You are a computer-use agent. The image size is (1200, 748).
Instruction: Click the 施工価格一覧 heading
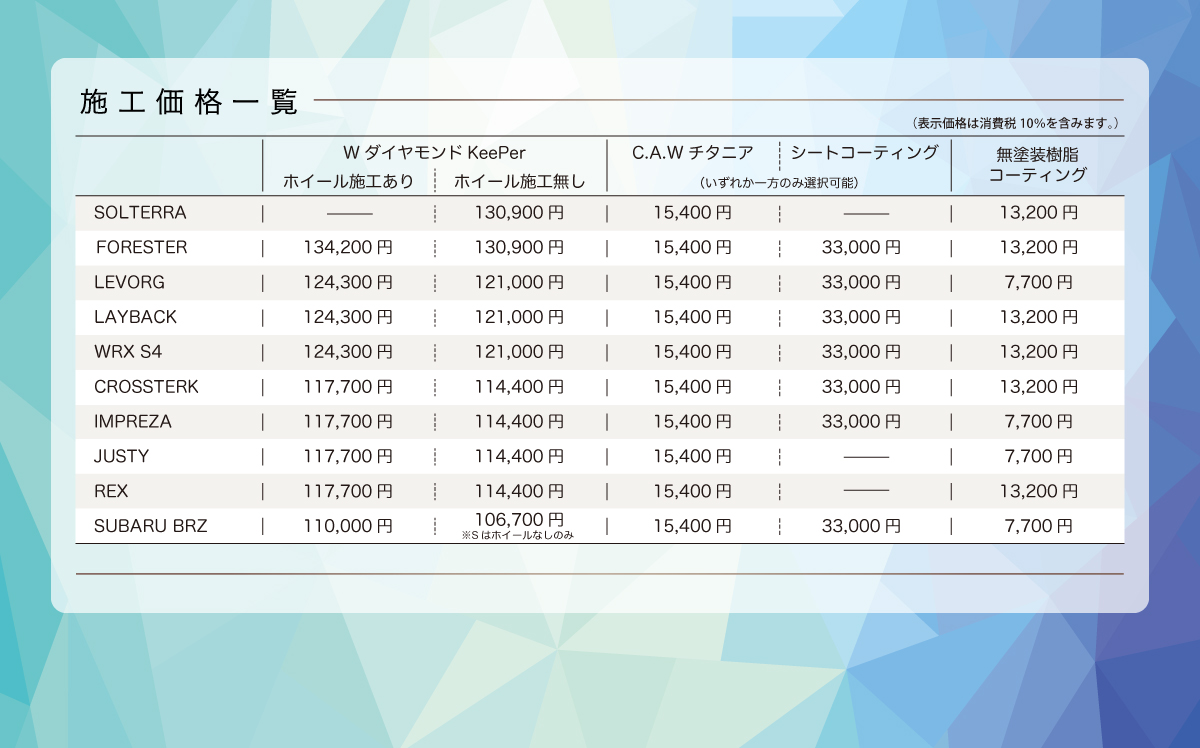[189, 102]
